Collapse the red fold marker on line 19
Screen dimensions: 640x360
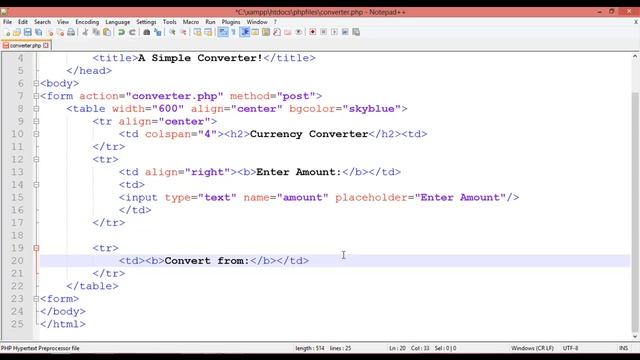click(x=36, y=248)
